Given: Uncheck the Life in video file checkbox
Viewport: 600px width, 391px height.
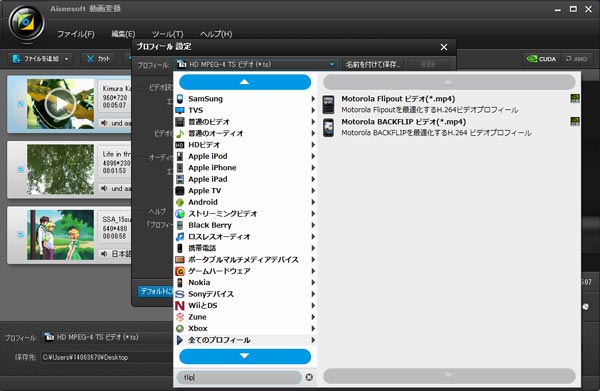Looking at the screenshot, I should click(21, 169).
